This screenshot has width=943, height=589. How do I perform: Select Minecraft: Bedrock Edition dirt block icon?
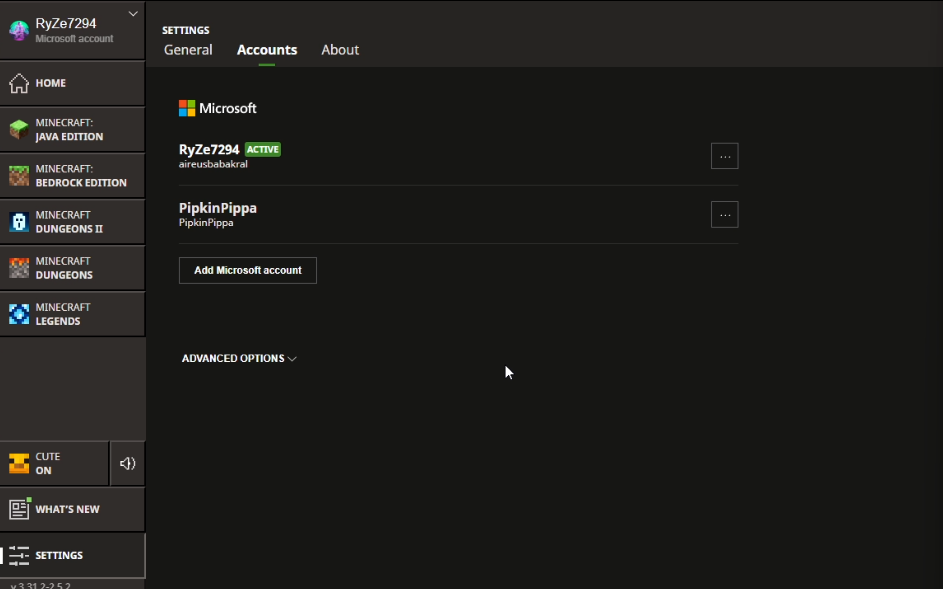[x=19, y=176]
